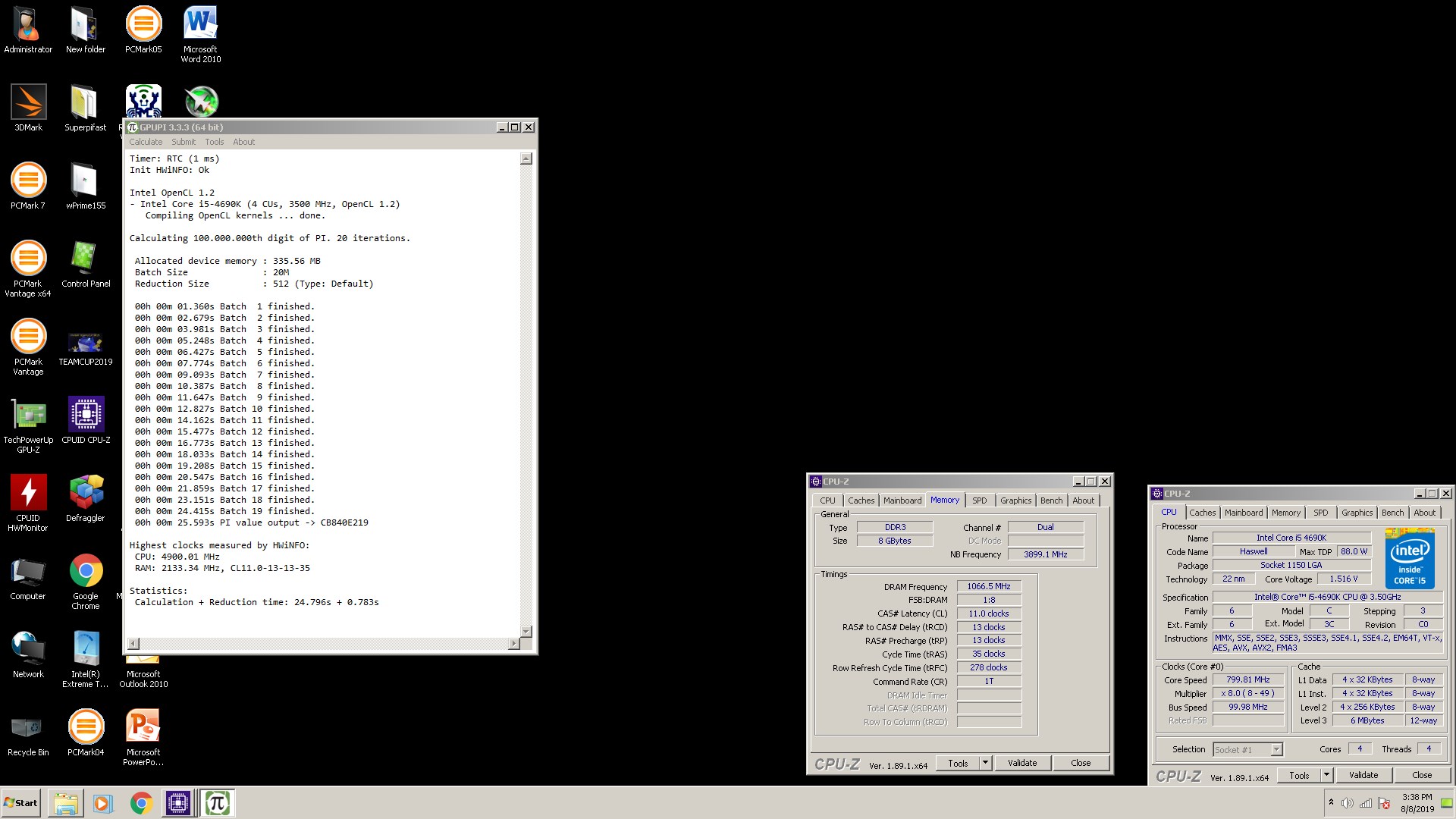Launch Google Chrome desktop shortcut
Image resolution: width=1456 pixels, height=819 pixels.
[86, 581]
